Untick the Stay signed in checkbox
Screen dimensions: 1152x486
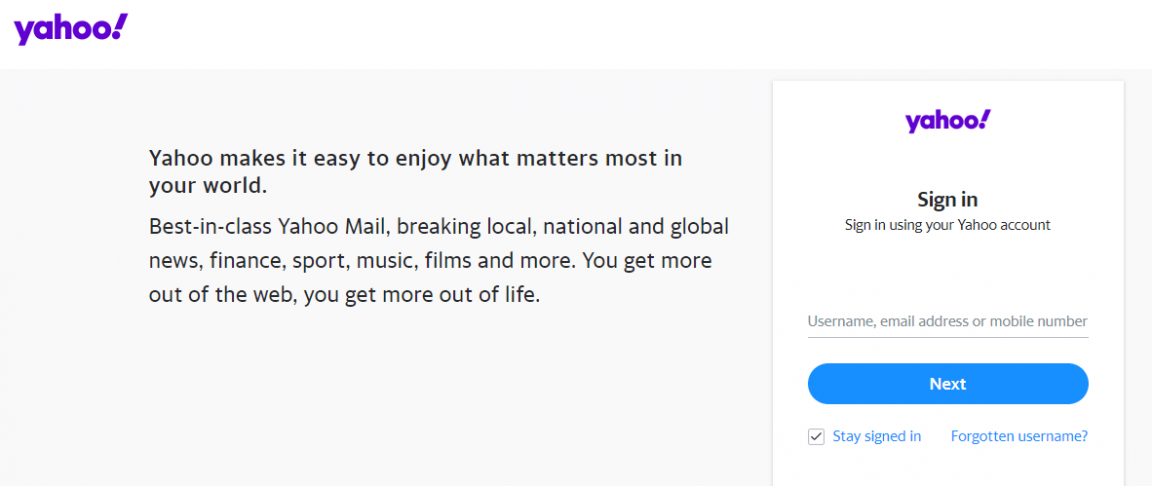[x=816, y=437]
